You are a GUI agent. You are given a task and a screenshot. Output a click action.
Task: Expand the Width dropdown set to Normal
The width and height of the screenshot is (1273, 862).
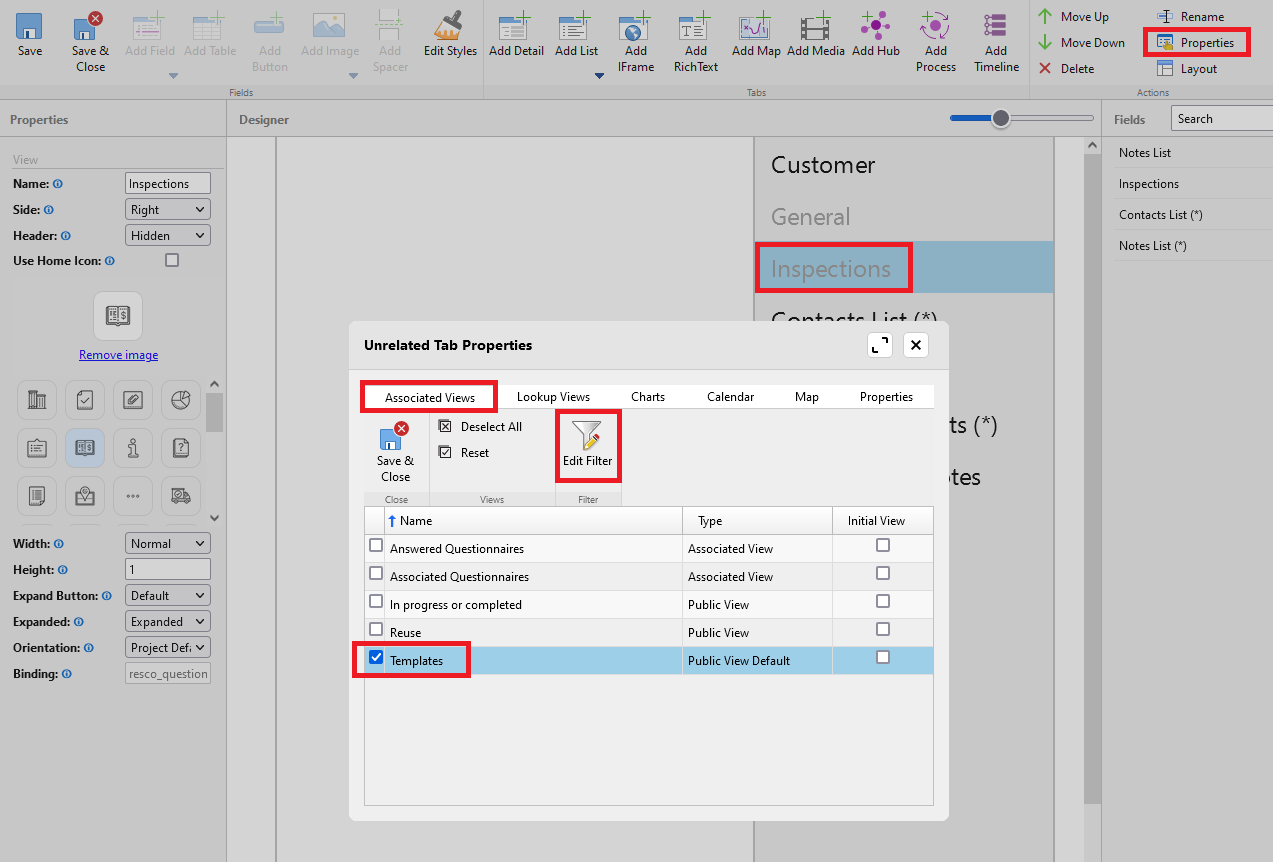(x=168, y=544)
